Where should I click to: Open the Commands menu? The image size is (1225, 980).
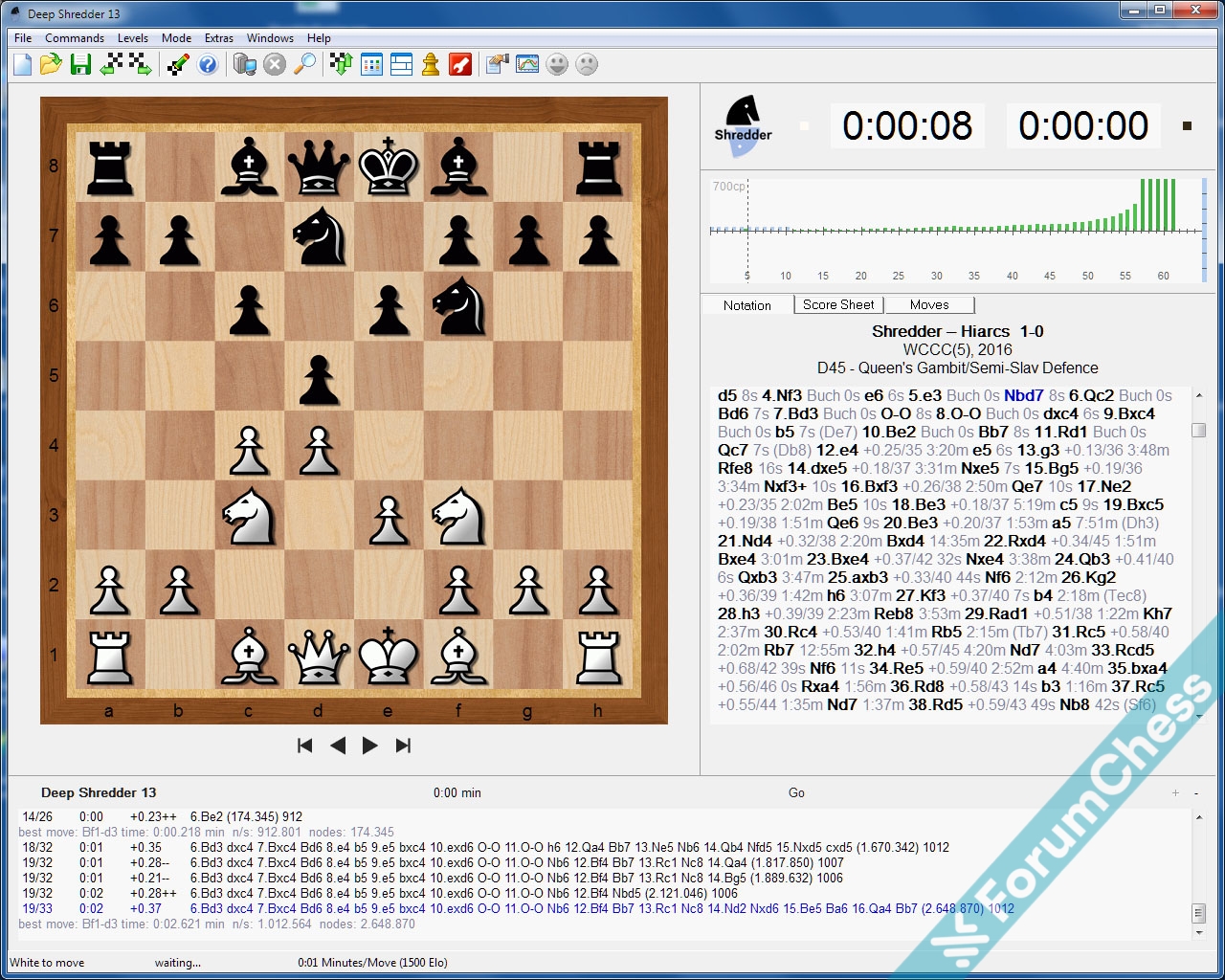[74, 38]
